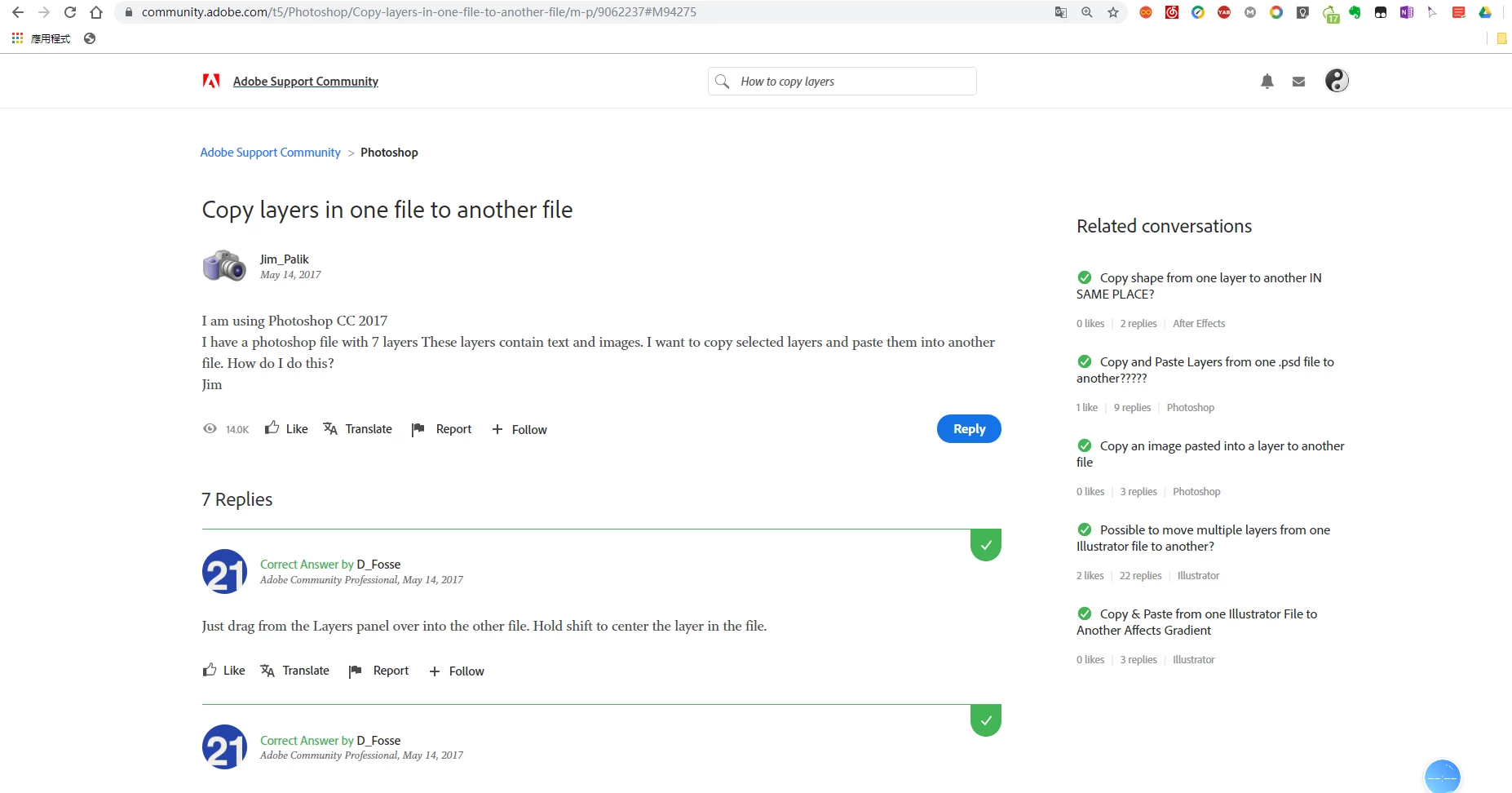The width and height of the screenshot is (1512, 793).
Task: Open the zoom magnifier in address bar
Action: pyautogui.click(x=1087, y=12)
